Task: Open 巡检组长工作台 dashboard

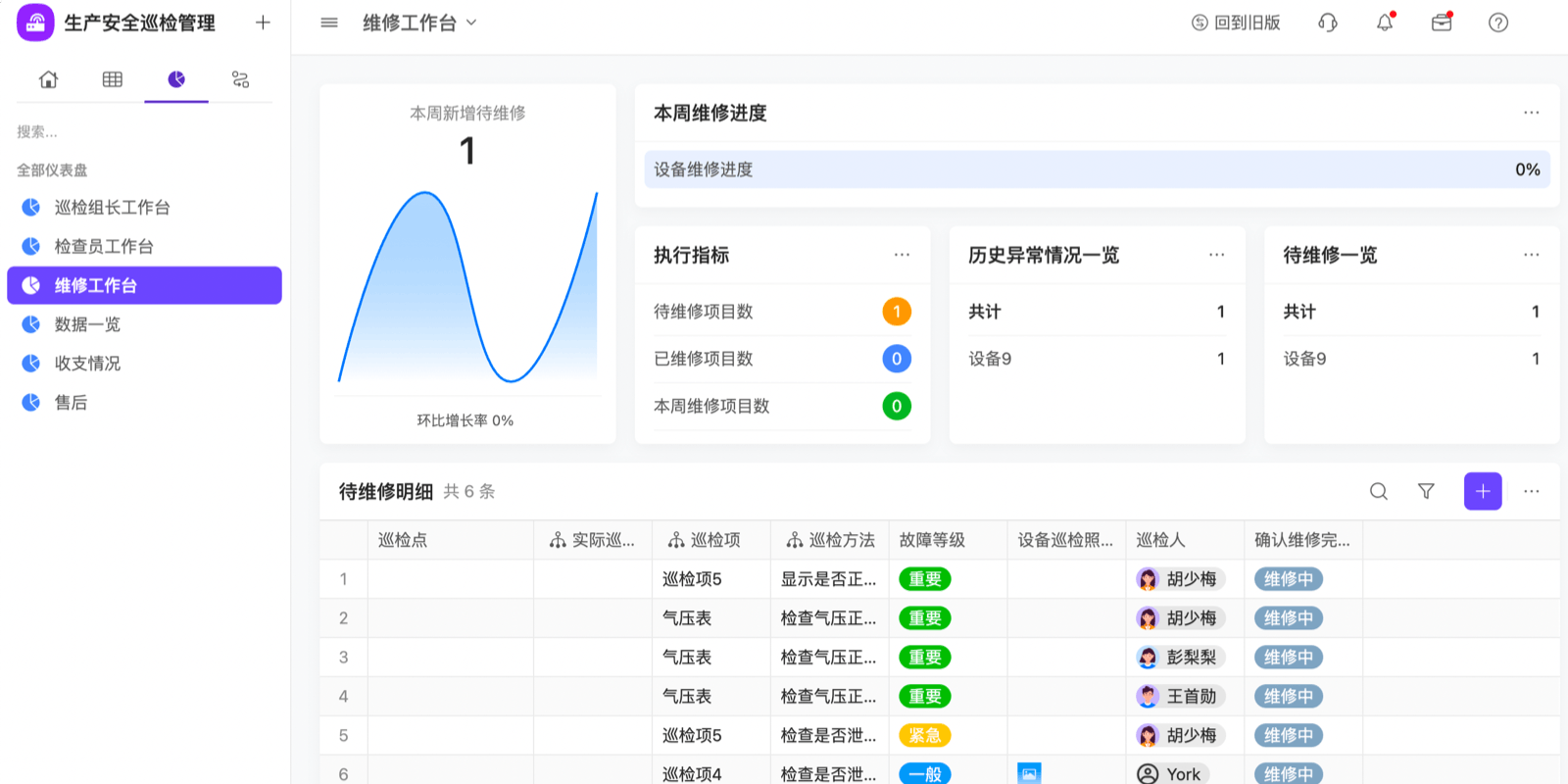Action: [x=112, y=207]
